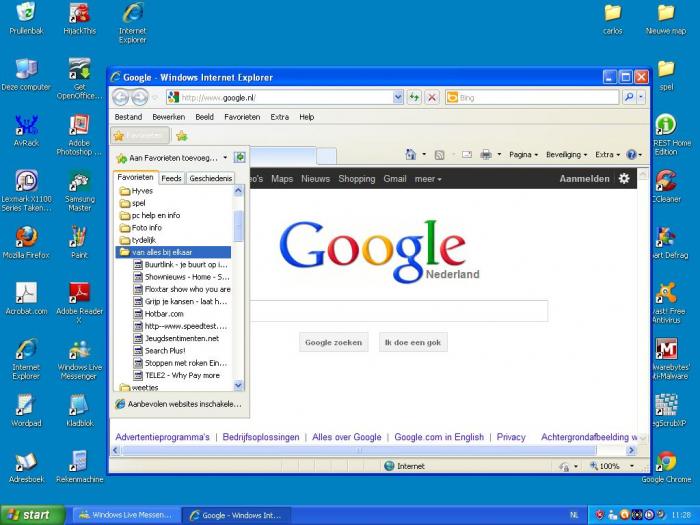Open the Mozilla Firefox desktop icon
Image resolution: width=700 pixels, height=525 pixels.
[x=26, y=237]
